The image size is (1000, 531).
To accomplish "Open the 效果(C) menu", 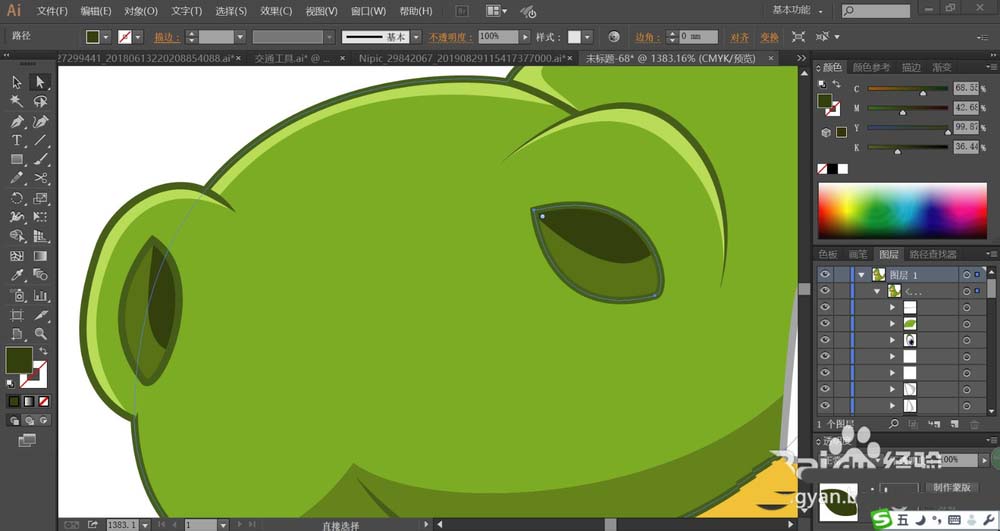I will [276, 11].
